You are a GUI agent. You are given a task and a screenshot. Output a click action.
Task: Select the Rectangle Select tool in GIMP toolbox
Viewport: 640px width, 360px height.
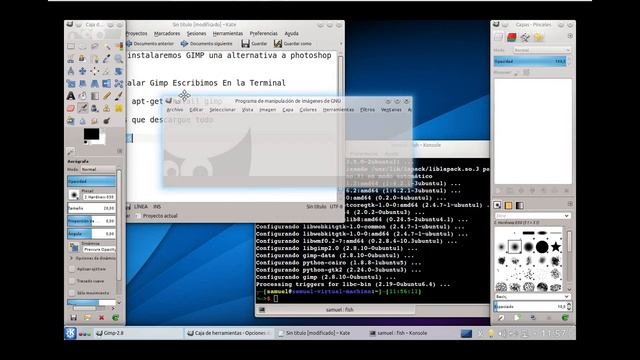(71, 47)
